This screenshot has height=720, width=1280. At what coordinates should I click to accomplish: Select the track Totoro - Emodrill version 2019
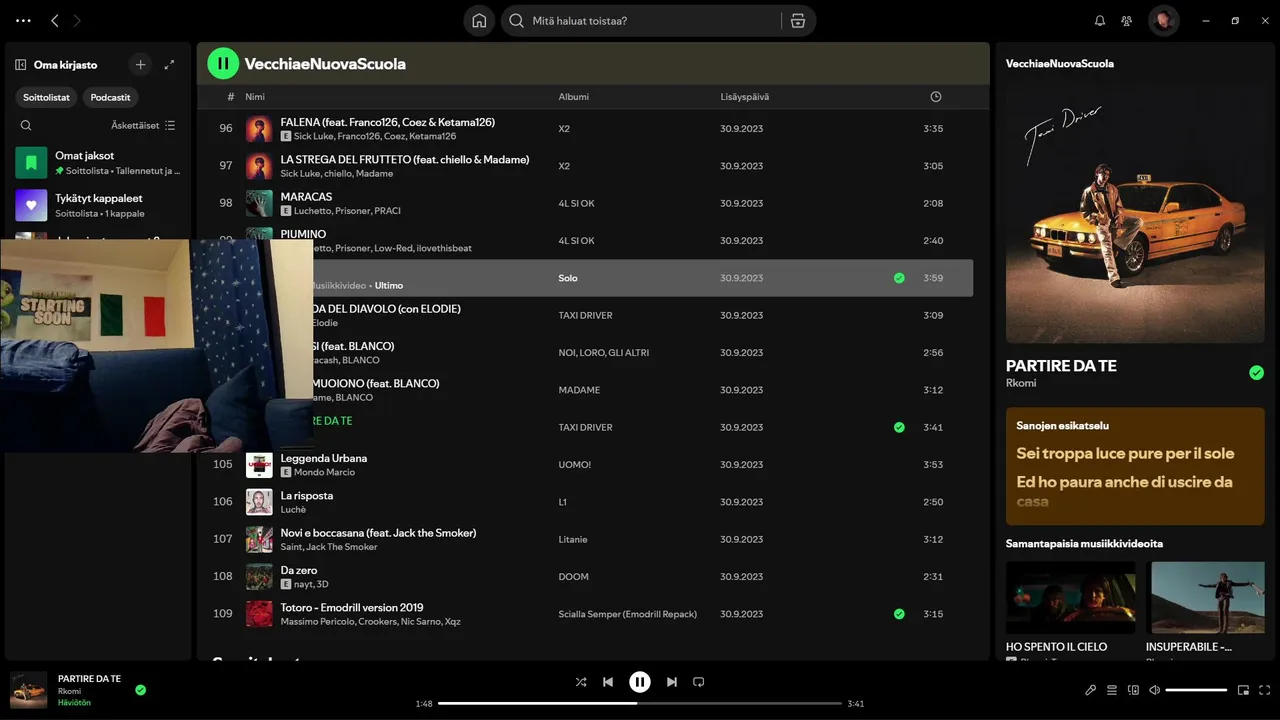pos(351,607)
